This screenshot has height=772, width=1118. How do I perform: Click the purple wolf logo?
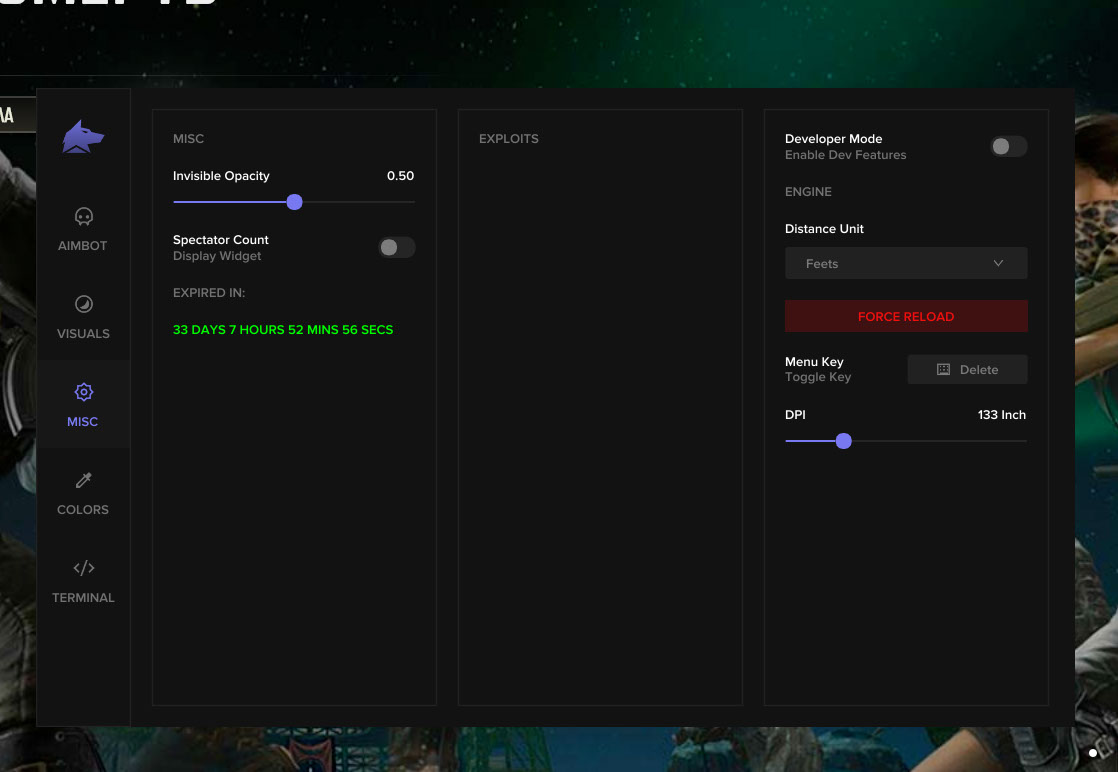tap(83, 137)
